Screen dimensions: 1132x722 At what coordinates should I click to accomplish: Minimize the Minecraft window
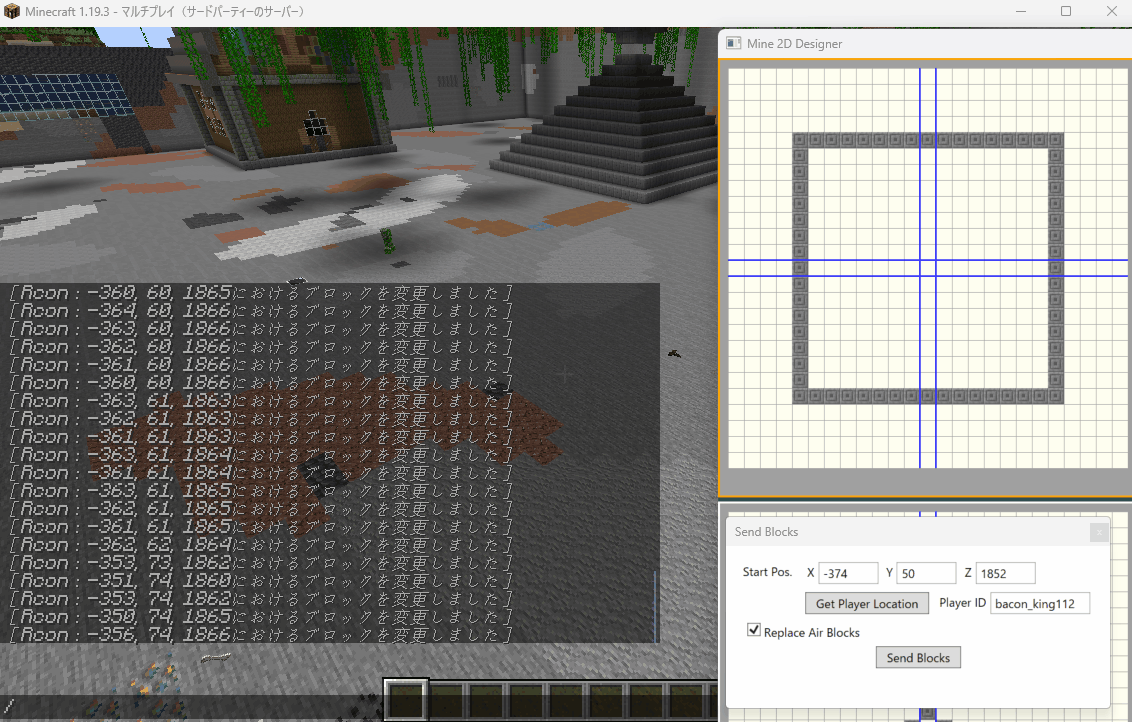point(1021,12)
